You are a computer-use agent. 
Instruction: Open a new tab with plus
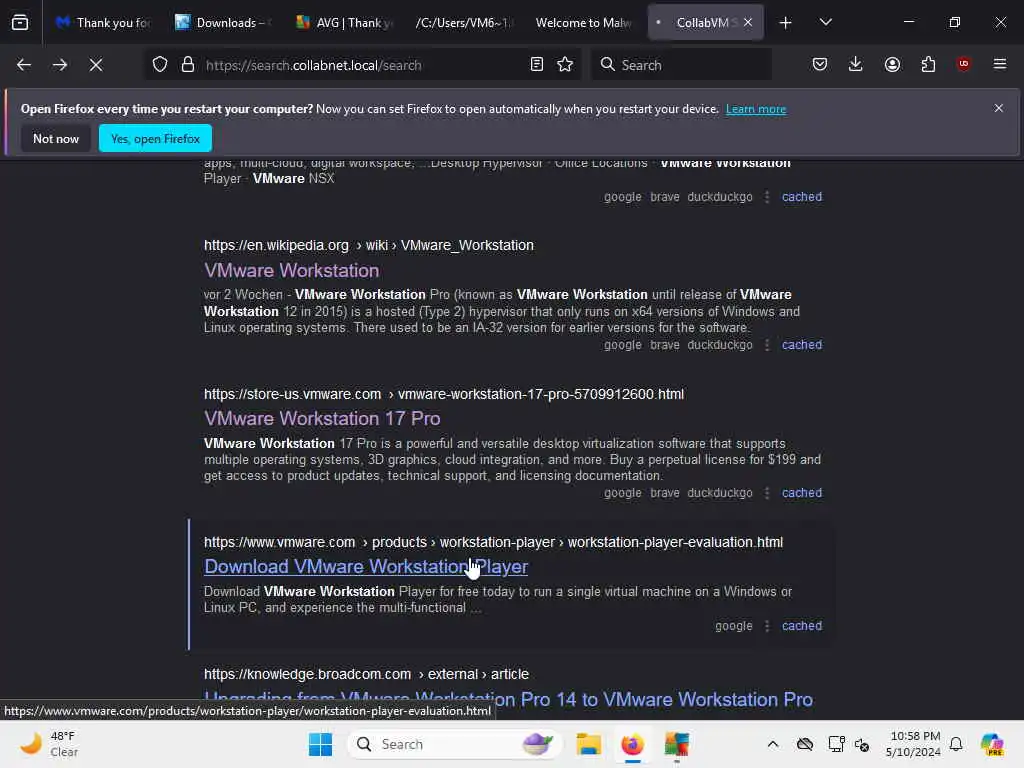[786, 23]
